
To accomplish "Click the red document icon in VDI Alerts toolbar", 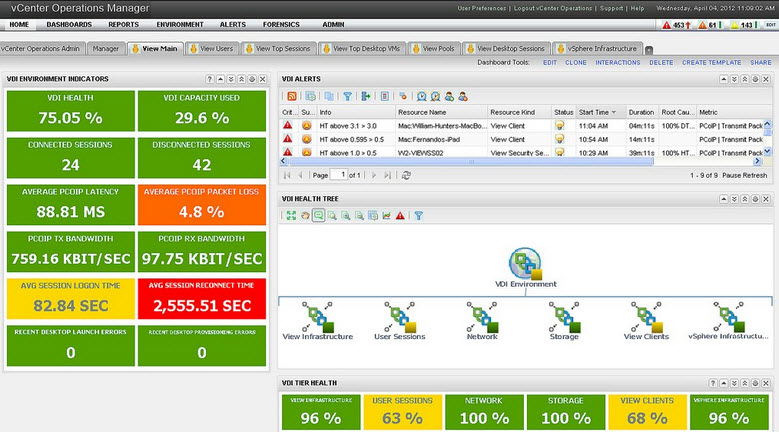I will 385,96.
